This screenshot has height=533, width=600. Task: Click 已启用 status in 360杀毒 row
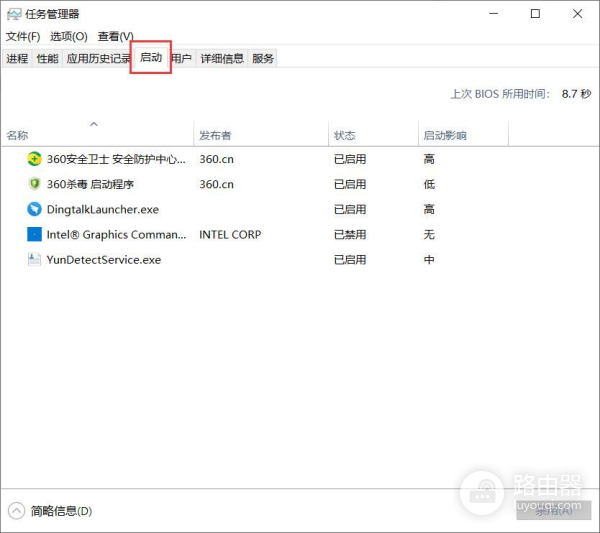[350, 184]
